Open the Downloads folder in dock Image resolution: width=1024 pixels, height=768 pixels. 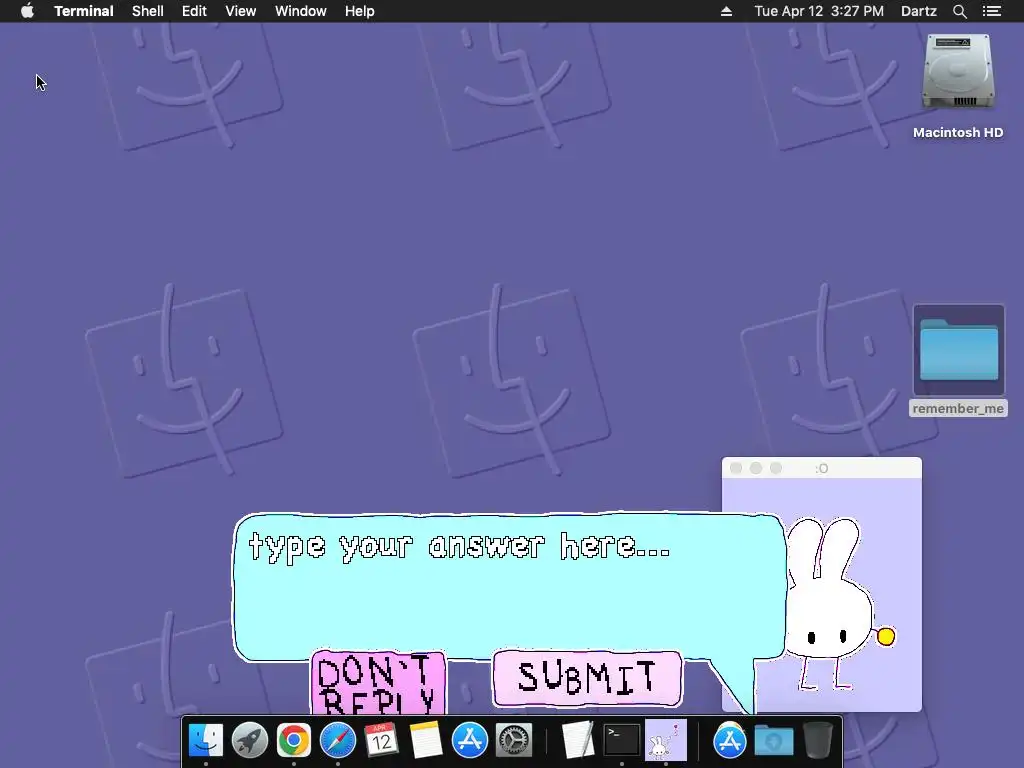[x=774, y=741]
